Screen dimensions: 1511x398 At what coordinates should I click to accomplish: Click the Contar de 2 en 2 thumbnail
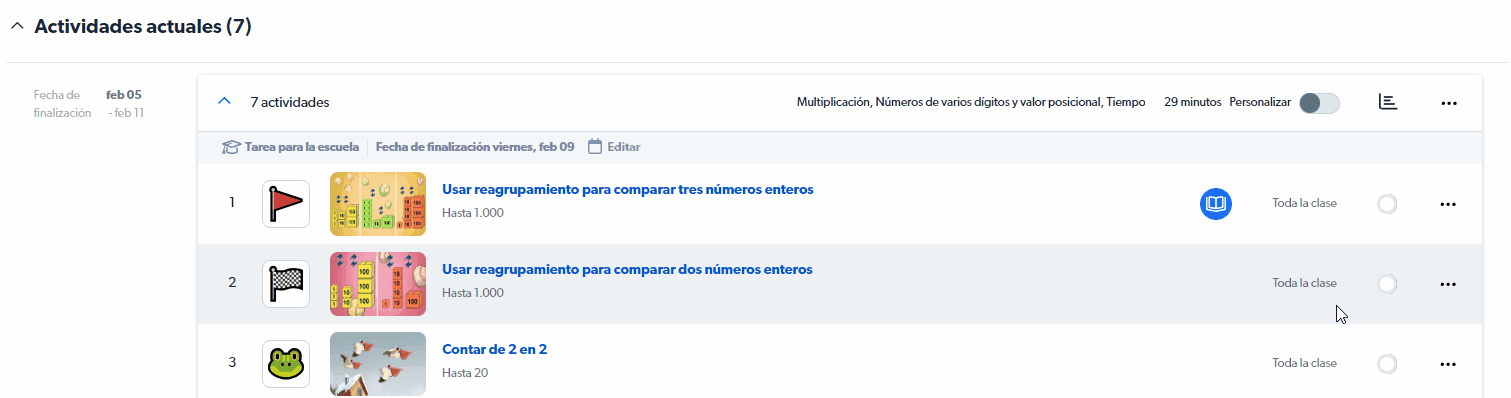pyautogui.click(x=378, y=364)
